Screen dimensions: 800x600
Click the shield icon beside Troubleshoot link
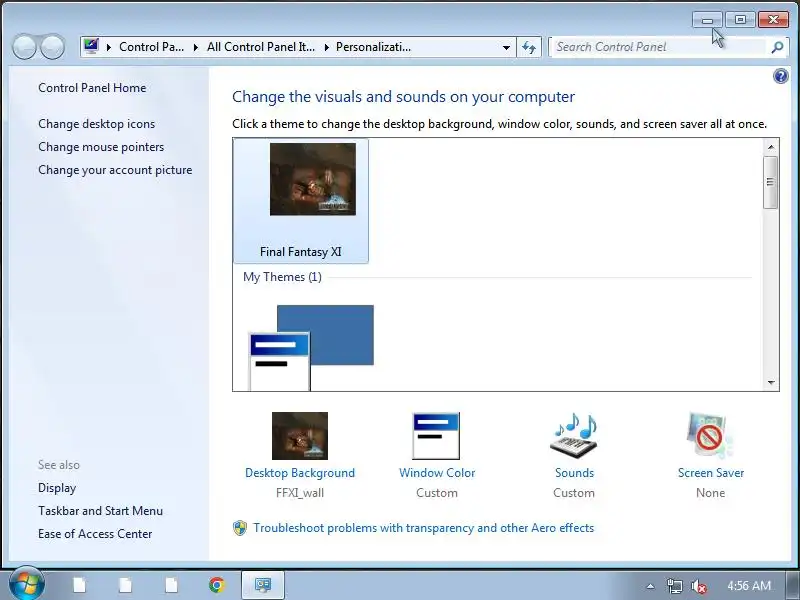pyautogui.click(x=240, y=528)
